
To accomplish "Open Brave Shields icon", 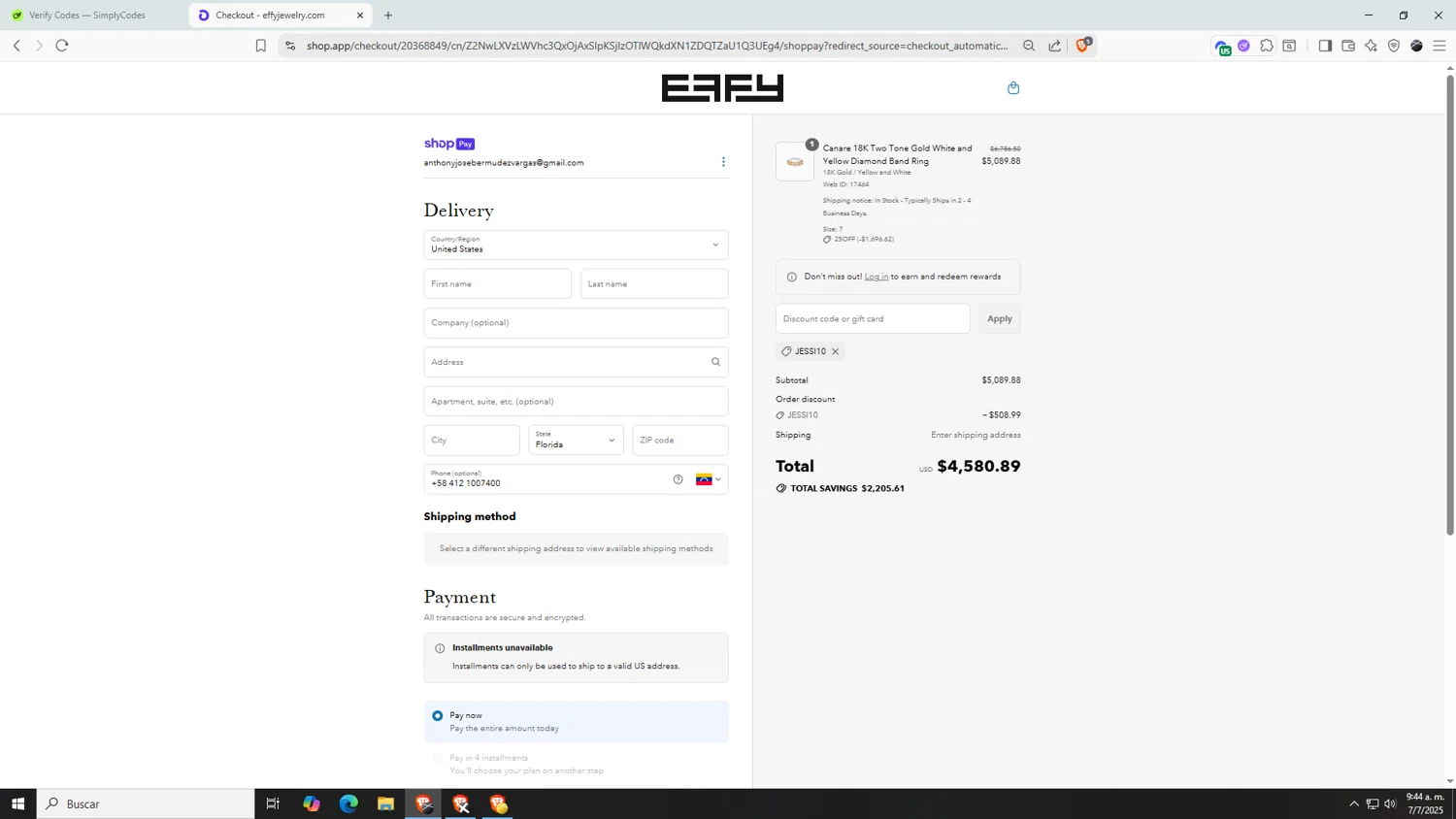I will tap(1082, 45).
